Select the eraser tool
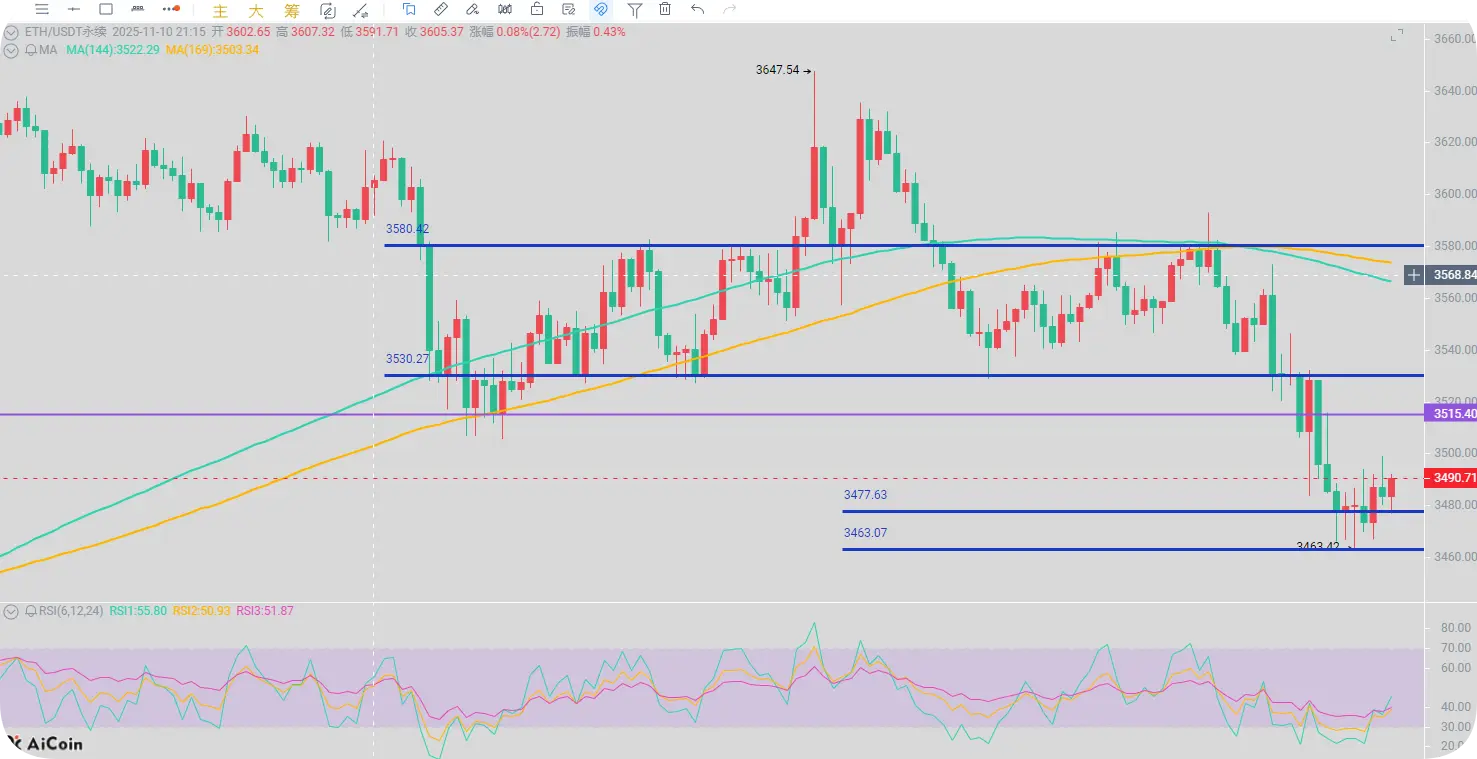Image resolution: width=1477 pixels, height=759 pixels. (473, 9)
